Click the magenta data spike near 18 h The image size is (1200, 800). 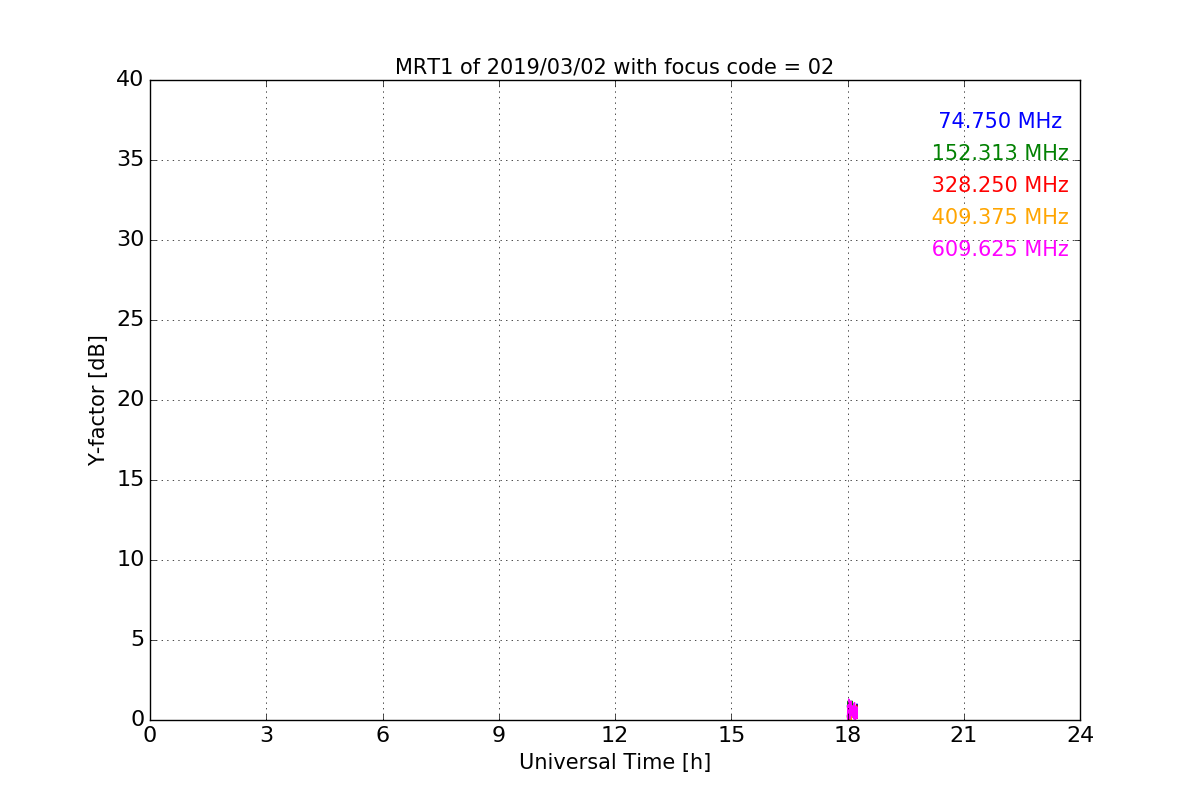coord(852,710)
